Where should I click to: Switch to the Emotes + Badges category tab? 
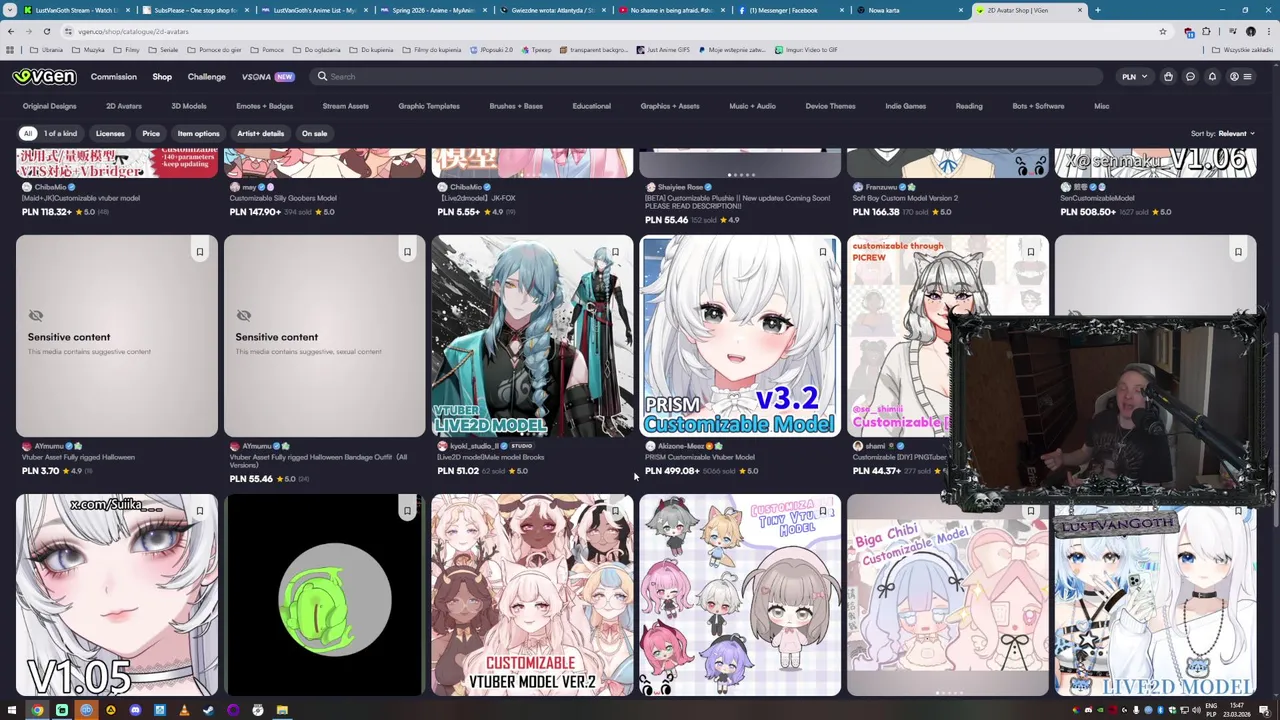point(264,106)
